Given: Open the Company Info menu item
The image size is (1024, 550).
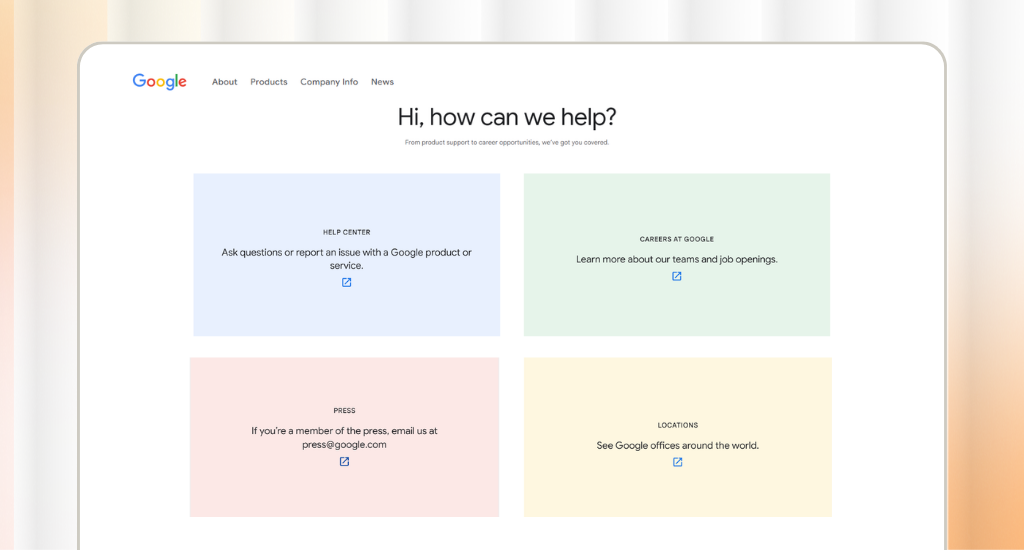Looking at the screenshot, I should coord(329,82).
